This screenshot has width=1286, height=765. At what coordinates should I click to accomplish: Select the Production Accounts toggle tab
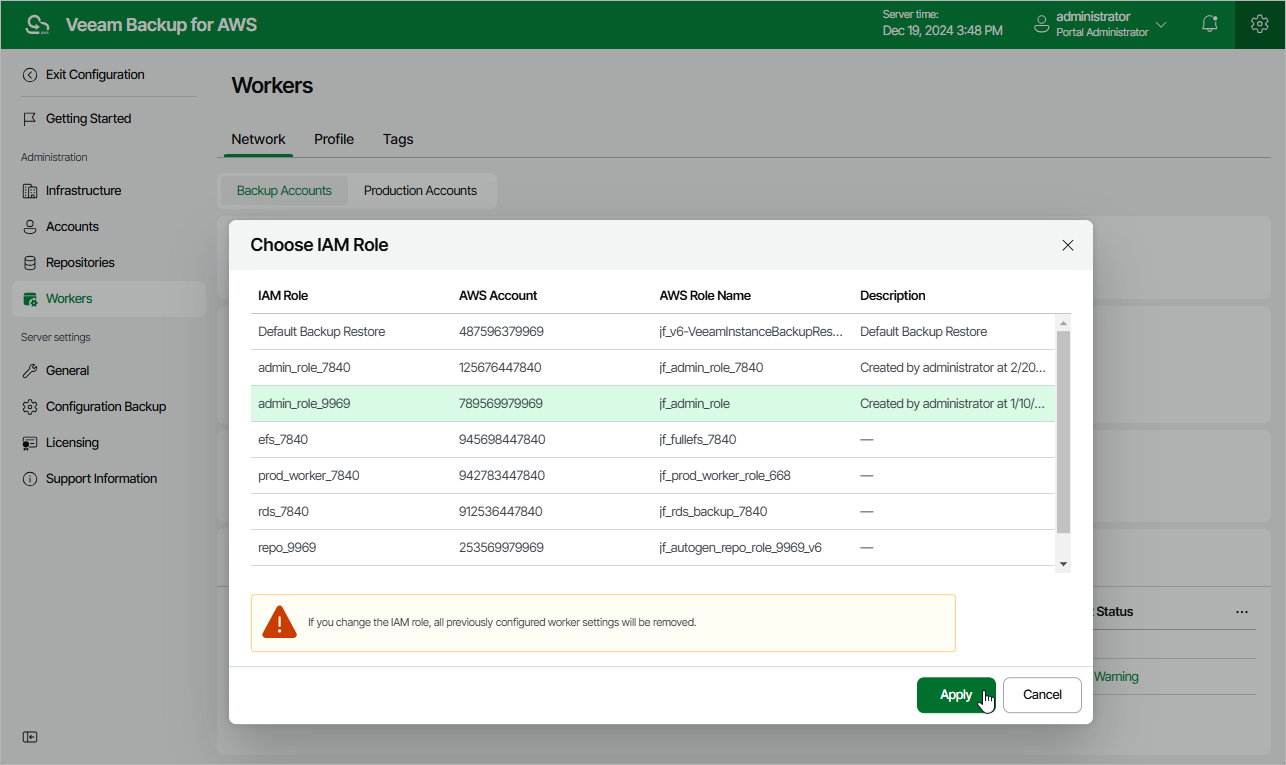click(420, 191)
